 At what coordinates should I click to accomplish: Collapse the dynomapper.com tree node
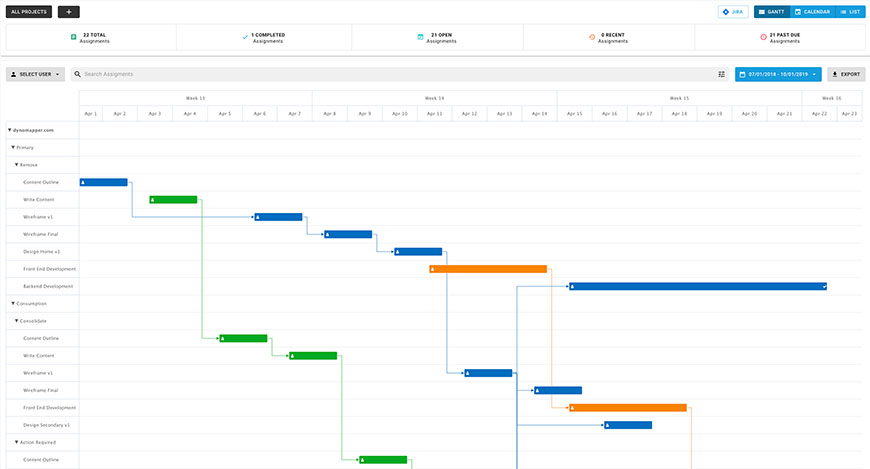click(10, 130)
